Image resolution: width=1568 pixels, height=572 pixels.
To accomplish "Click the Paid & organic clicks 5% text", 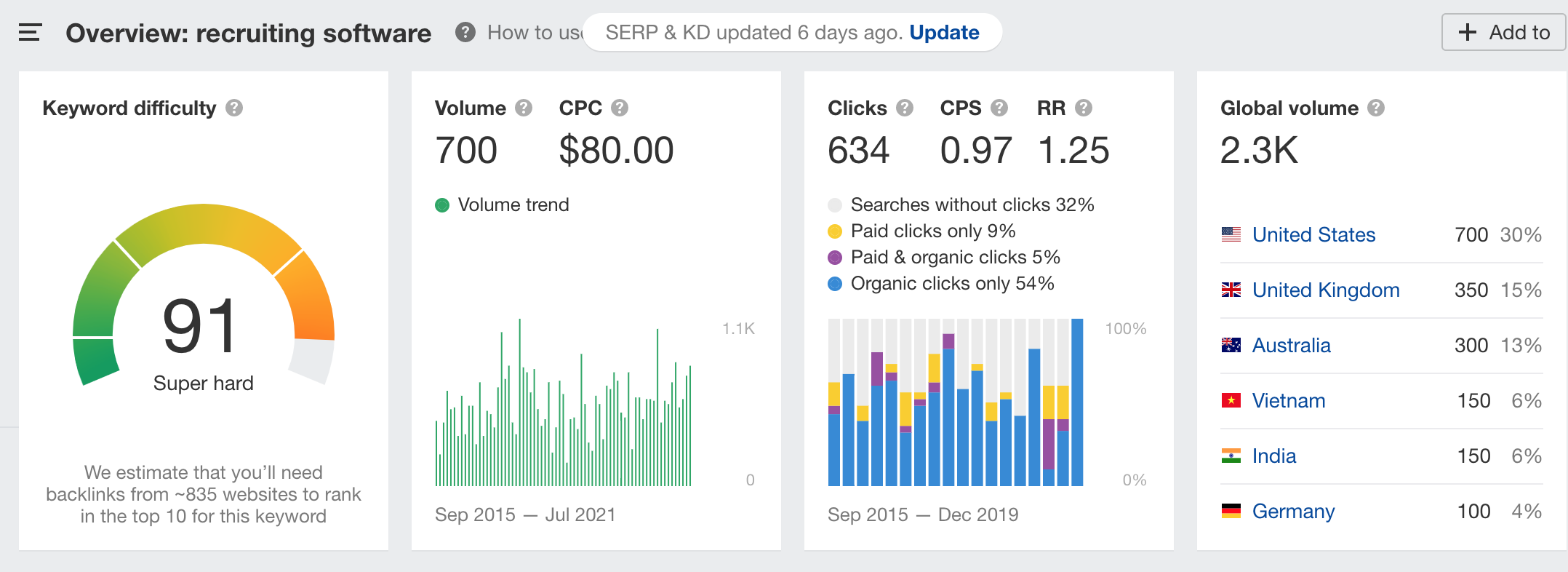I will (956, 257).
